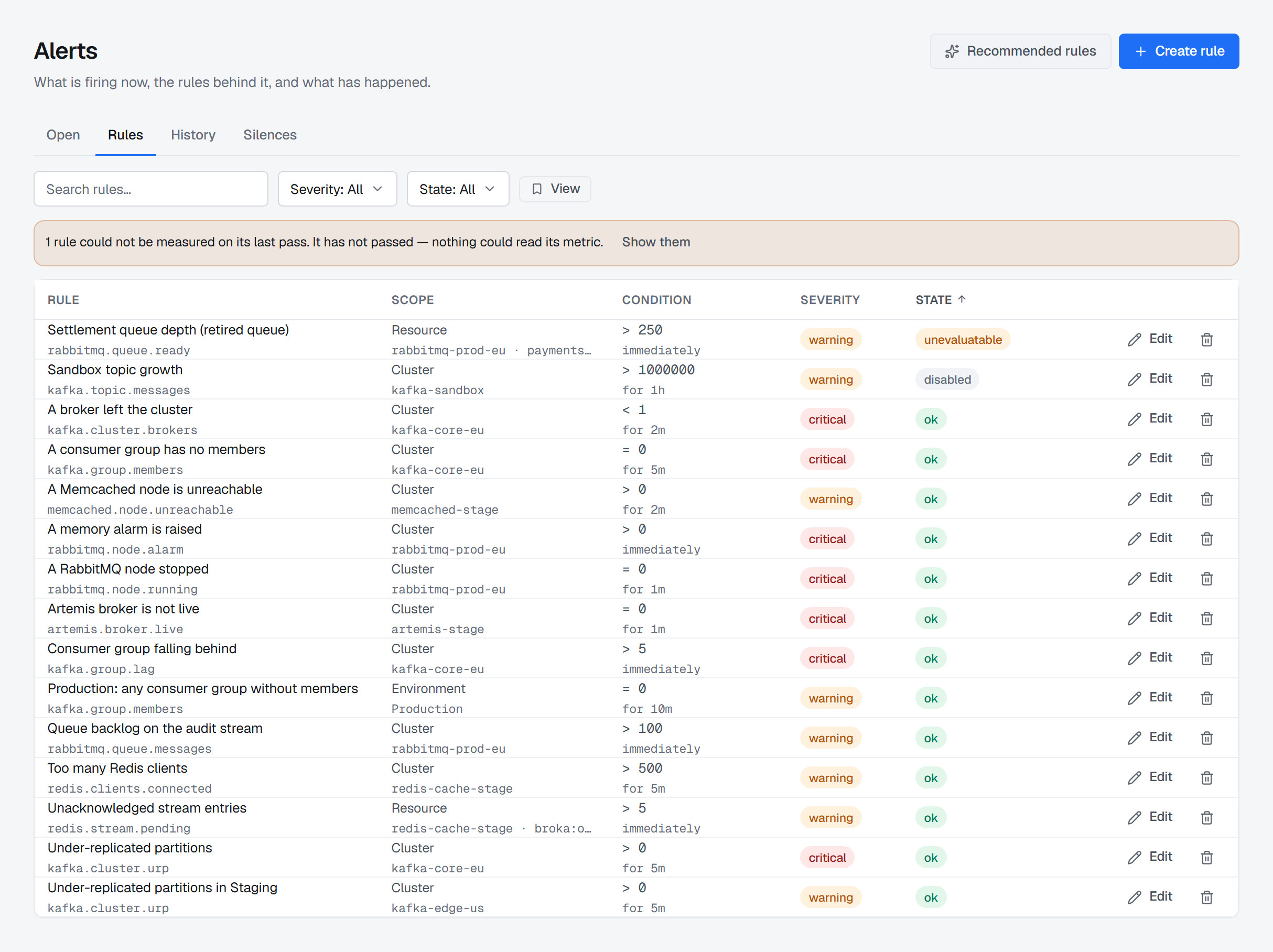Select the Rules tab
Image resolution: width=1273 pixels, height=952 pixels.
(125, 135)
